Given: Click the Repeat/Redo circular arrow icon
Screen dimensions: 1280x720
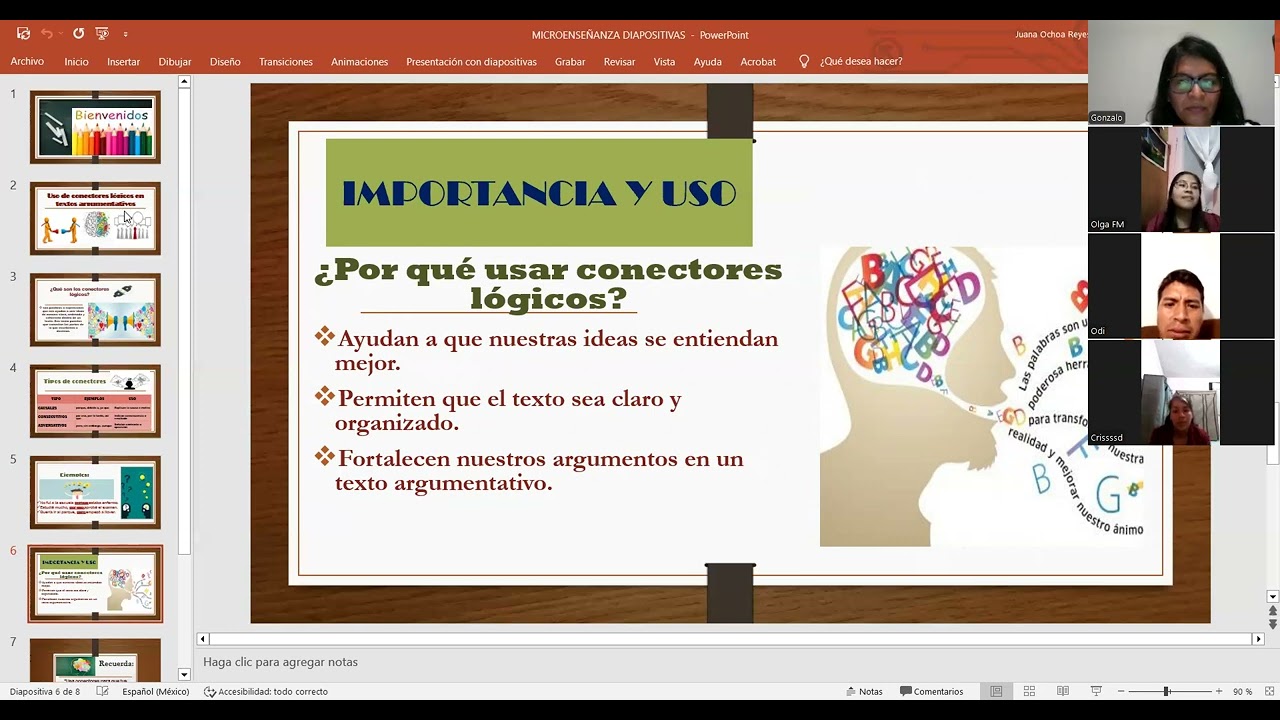Looking at the screenshot, I should coord(78,34).
